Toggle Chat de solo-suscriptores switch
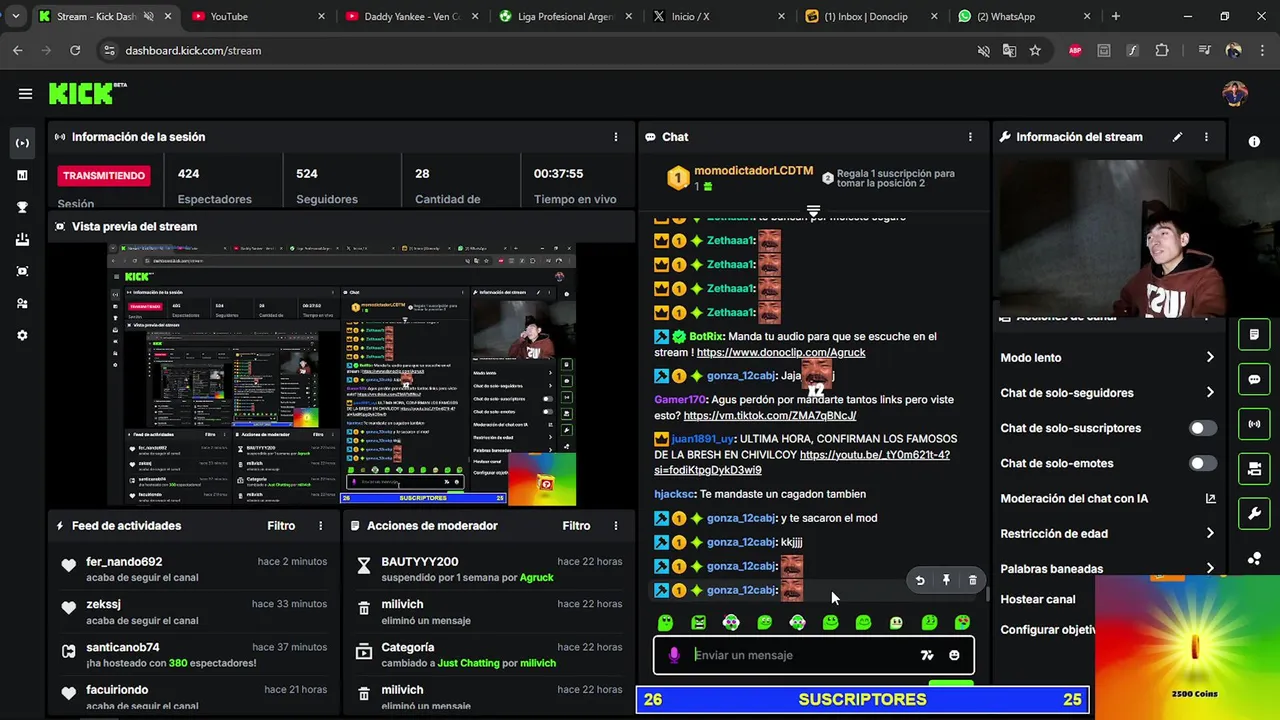 [x=1203, y=428]
